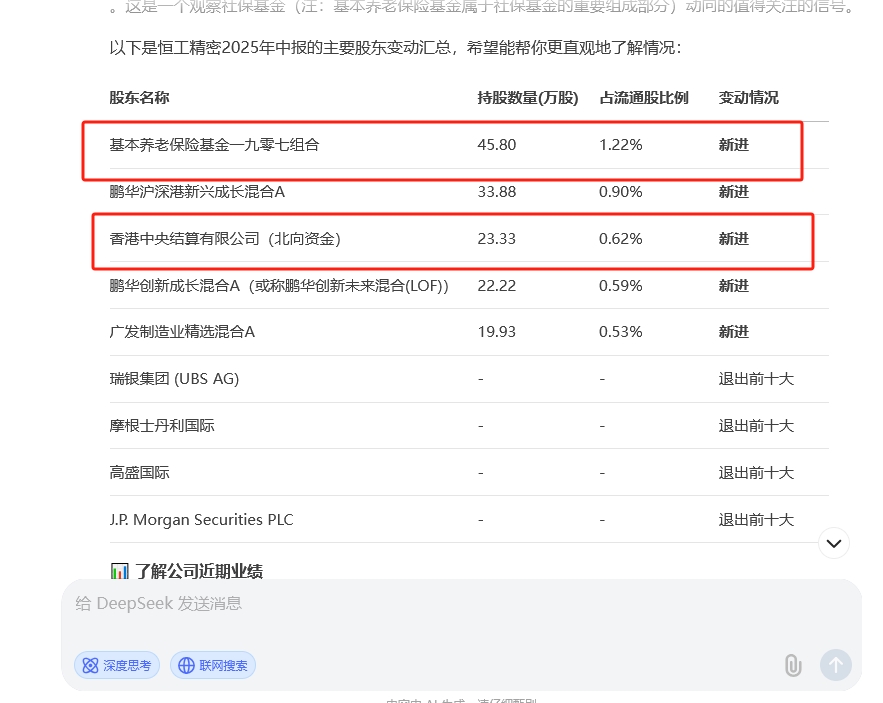Select 基本养老保险基金一九零七组合 row name
Screen dimensions: 883x703
point(214,145)
